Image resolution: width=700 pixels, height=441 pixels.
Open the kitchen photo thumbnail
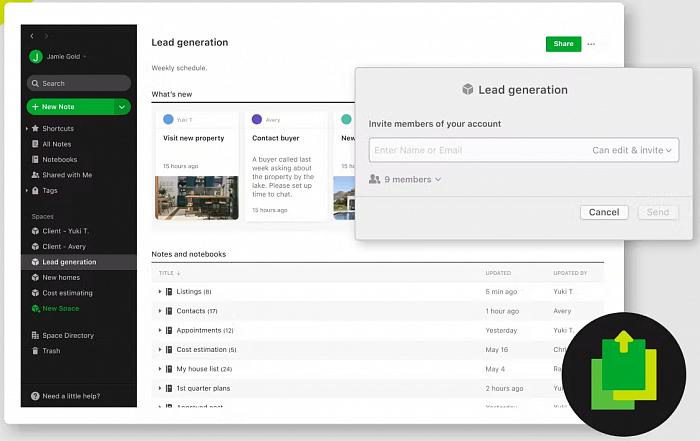click(x=196, y=198)
